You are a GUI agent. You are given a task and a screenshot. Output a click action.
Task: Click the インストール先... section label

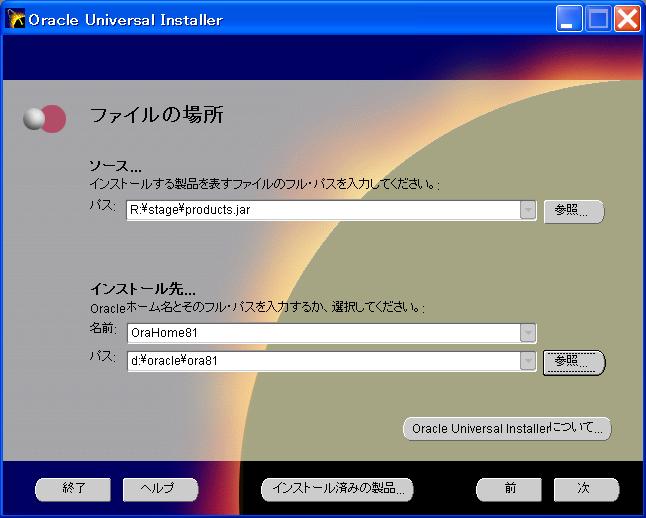point(143,288)
